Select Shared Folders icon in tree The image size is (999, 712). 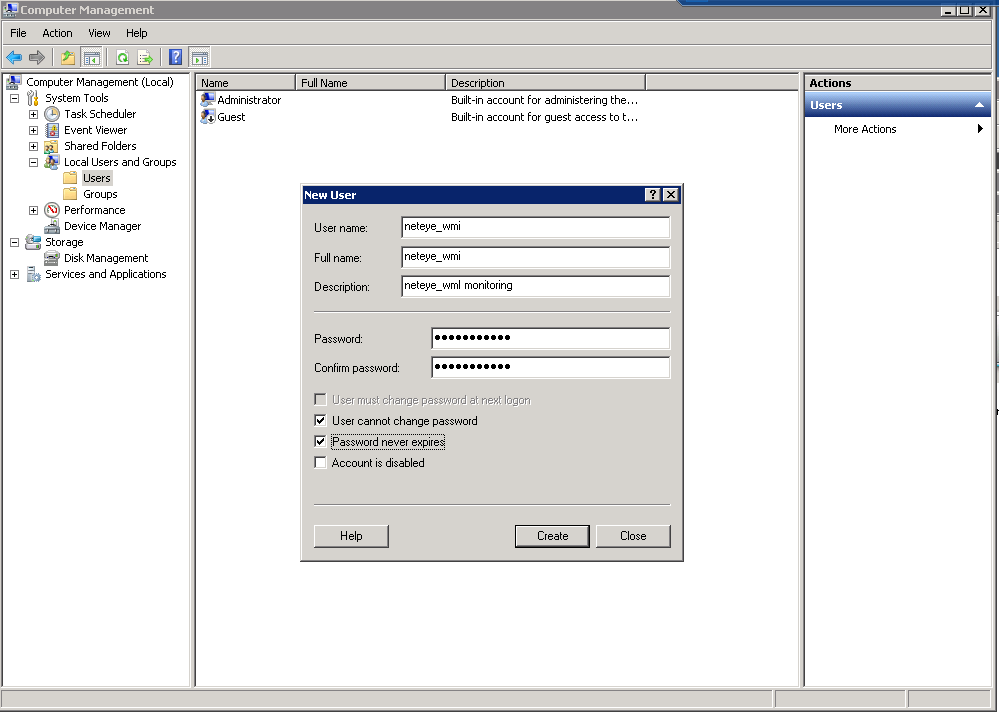[52, 146]
